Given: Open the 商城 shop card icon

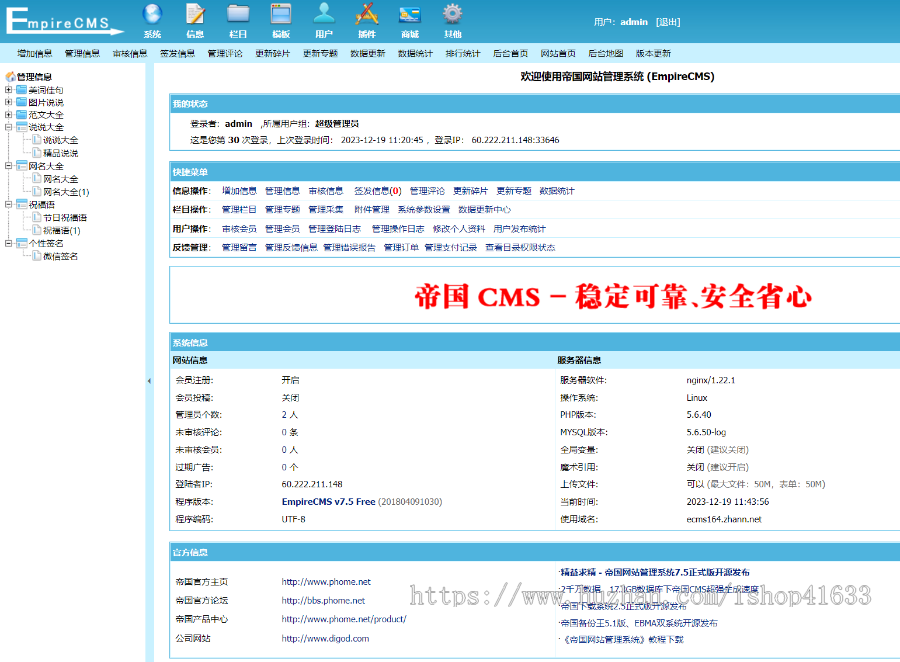Looking at the screenshot, I should [410, 15].
